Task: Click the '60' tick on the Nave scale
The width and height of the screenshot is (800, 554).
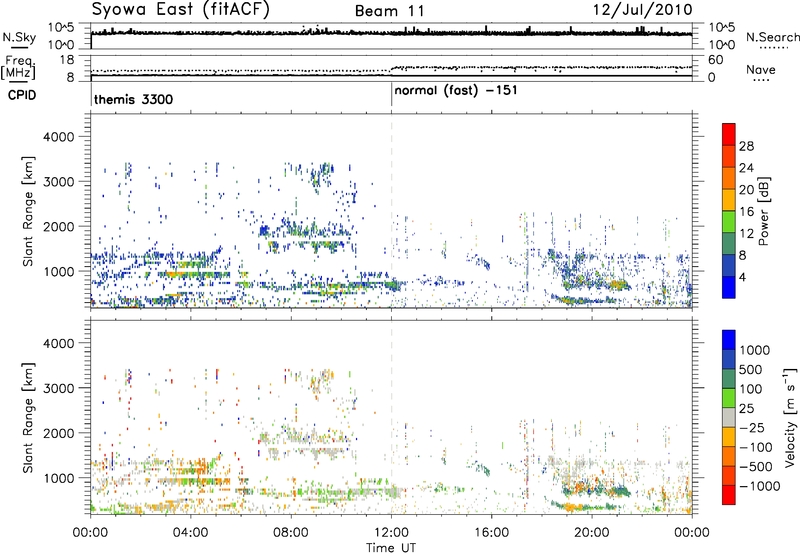Action: tap(715, 60)
